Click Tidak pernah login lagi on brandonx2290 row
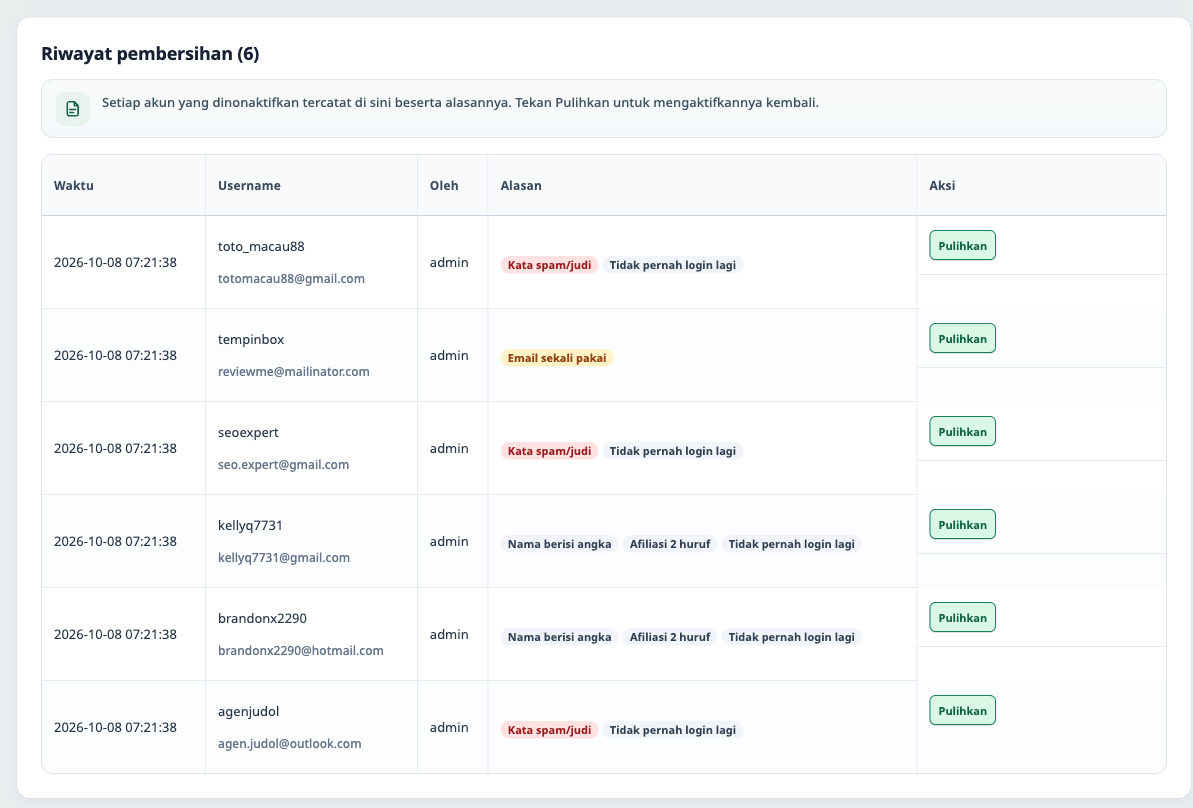1193x808 pixels. (x=791, y=637)
